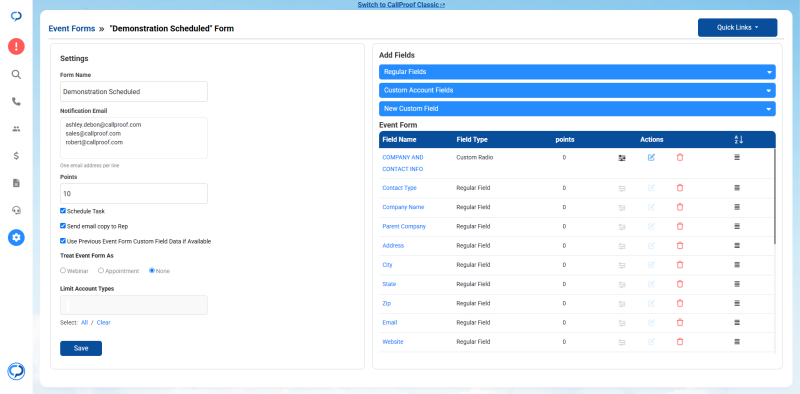The width and height of the screenshot is (800, 394).
Task: Open the contacts people icon in sidebar
Action: tap(16, 129)
